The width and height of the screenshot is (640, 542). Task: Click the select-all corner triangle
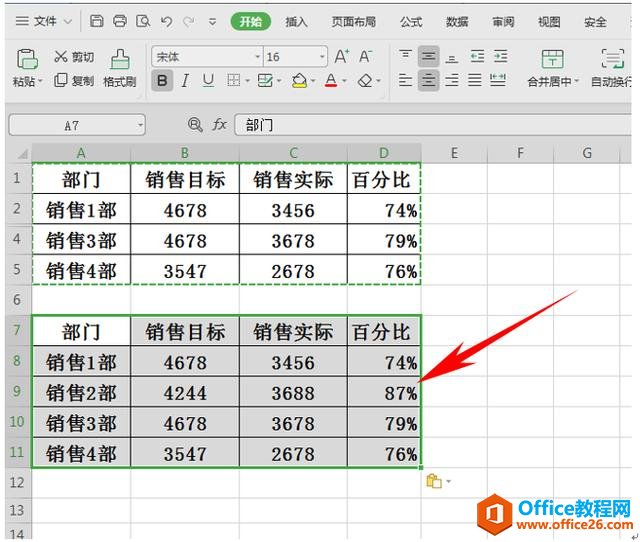pos(22,154)
